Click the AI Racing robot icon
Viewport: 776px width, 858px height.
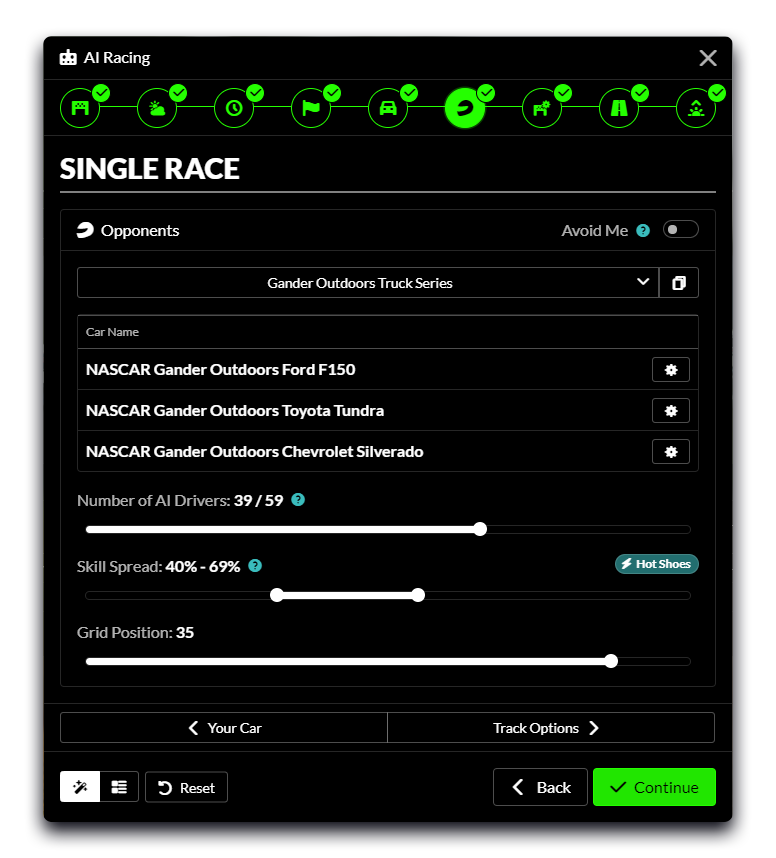(x=68, y=57)
